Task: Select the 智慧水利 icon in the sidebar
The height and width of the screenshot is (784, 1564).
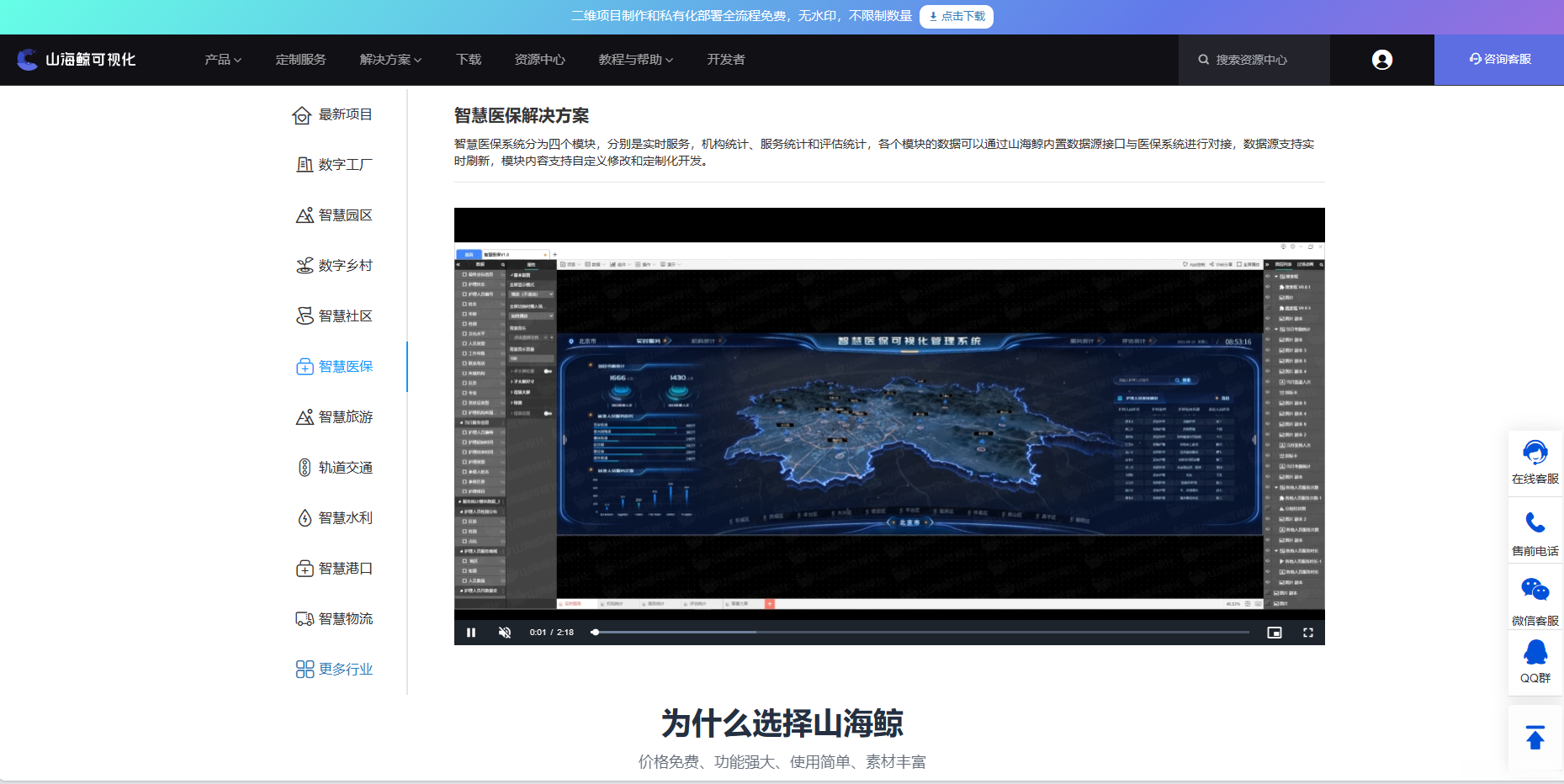Action: click(305, 518)
